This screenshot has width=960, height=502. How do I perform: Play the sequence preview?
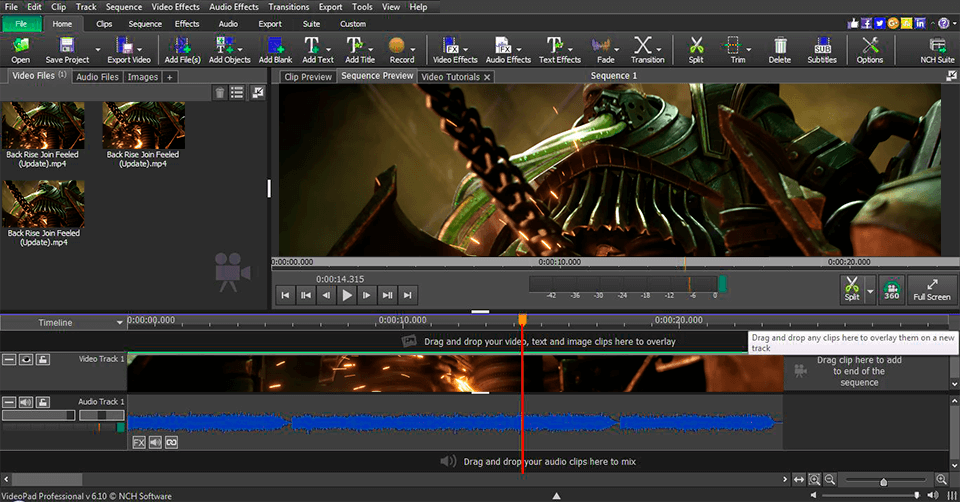[347, 295]
